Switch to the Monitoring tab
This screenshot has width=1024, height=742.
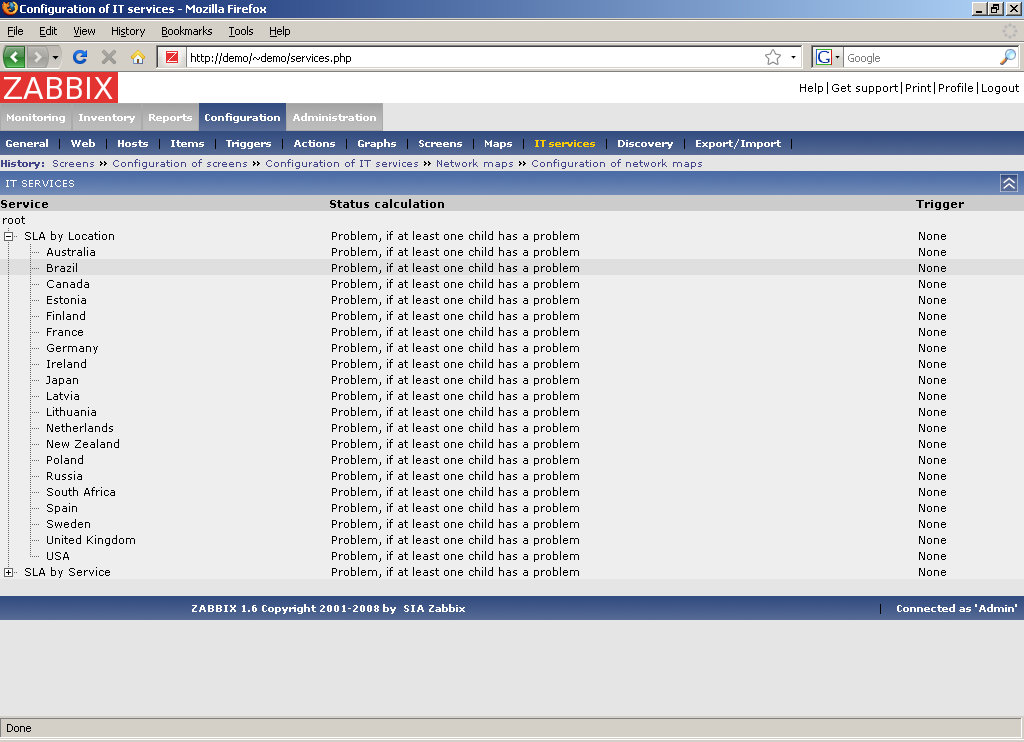(36, 118)
